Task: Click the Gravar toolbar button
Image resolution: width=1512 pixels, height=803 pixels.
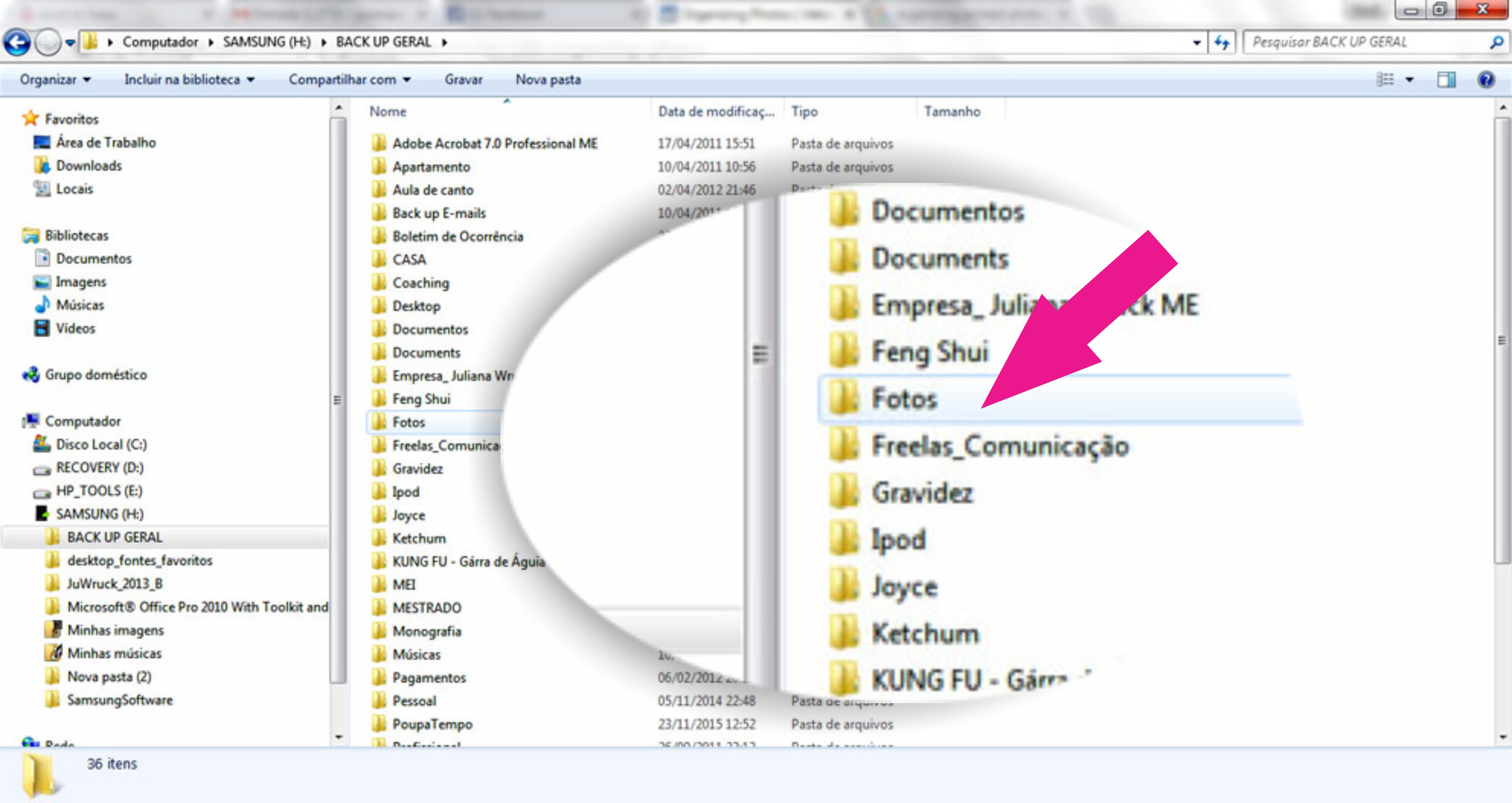Action: pos(463,79)
